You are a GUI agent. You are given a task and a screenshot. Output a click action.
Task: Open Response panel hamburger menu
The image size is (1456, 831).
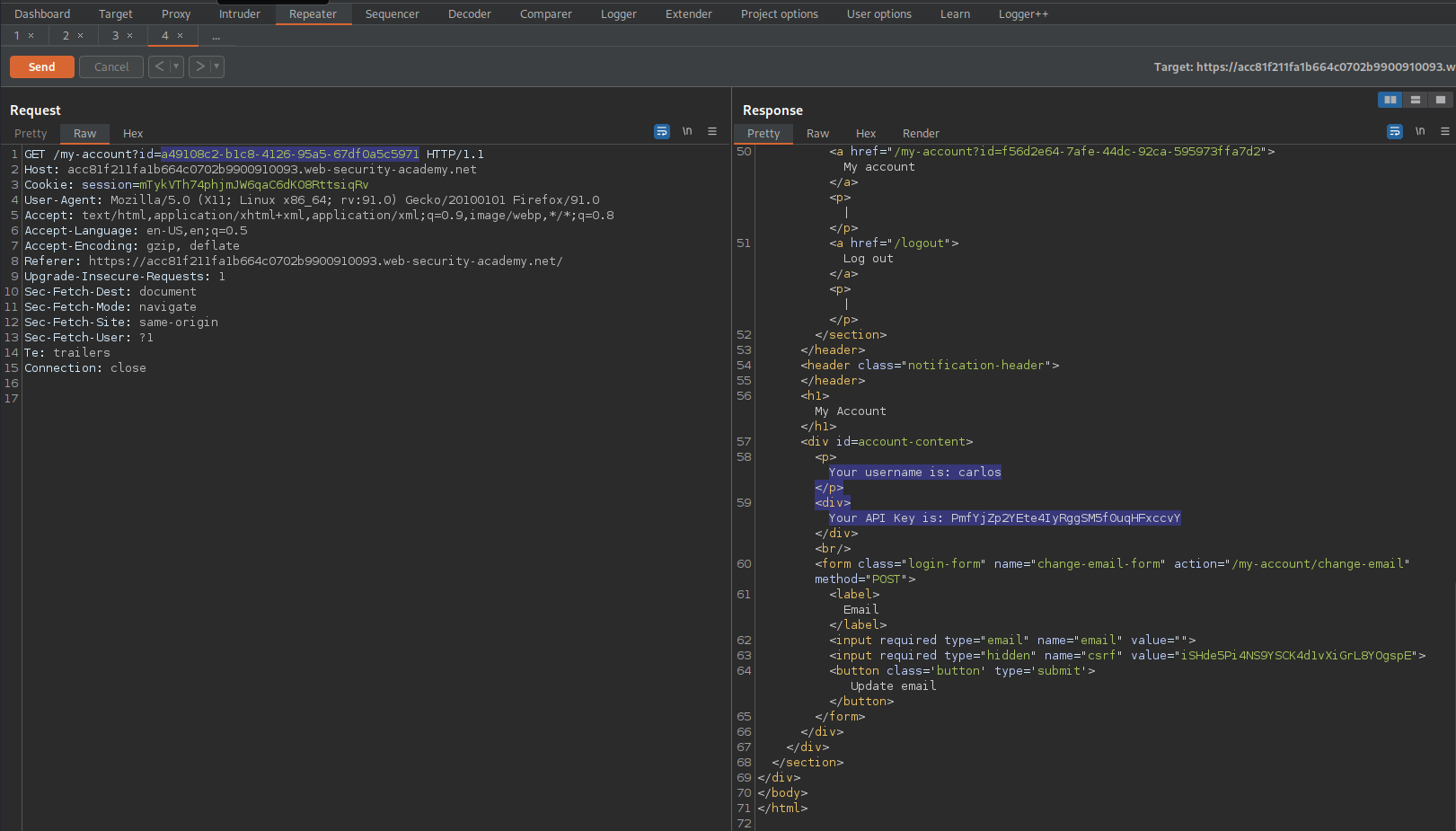point(1445,132)
